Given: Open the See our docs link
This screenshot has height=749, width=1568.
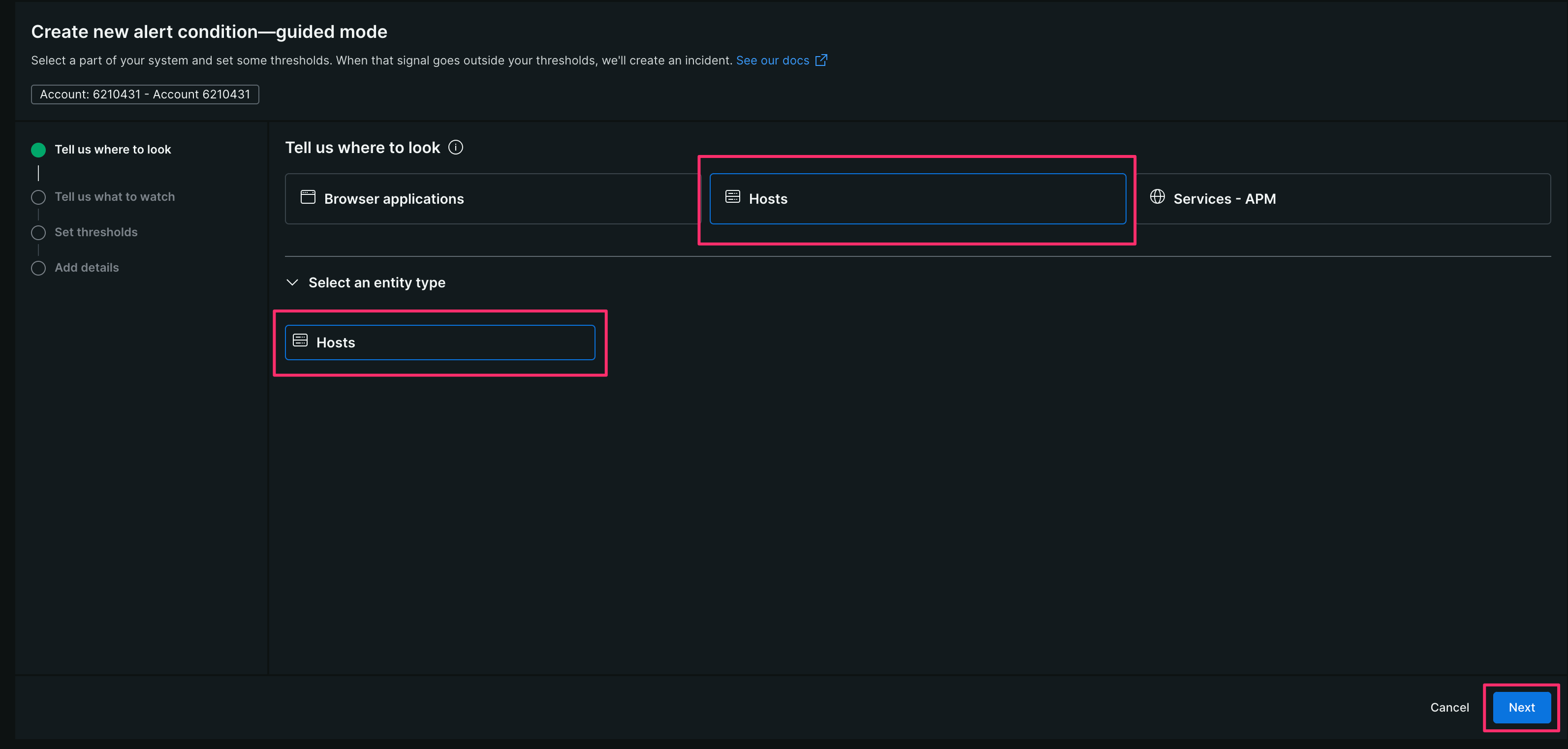Looking at the screenshot, I should click(773, 60).
